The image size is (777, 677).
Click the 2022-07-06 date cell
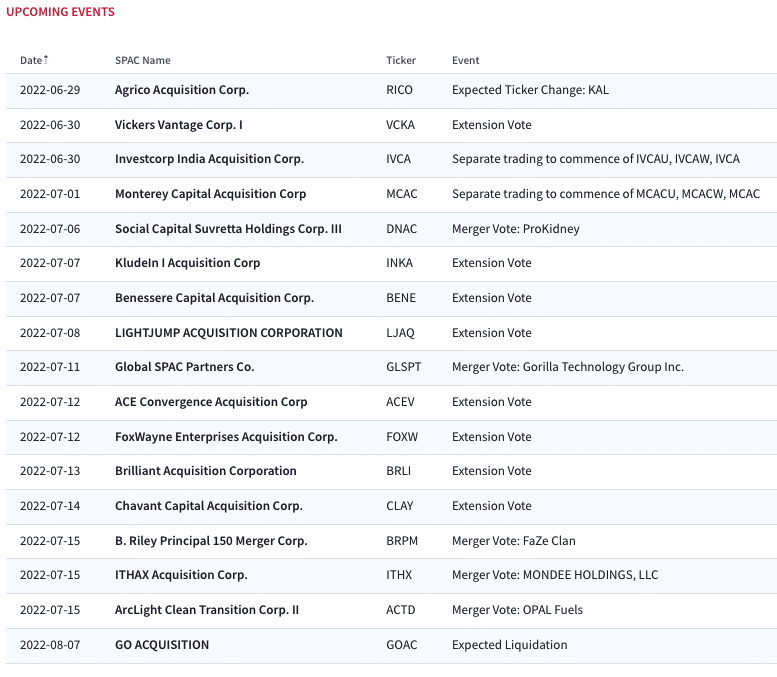(50, 229)
